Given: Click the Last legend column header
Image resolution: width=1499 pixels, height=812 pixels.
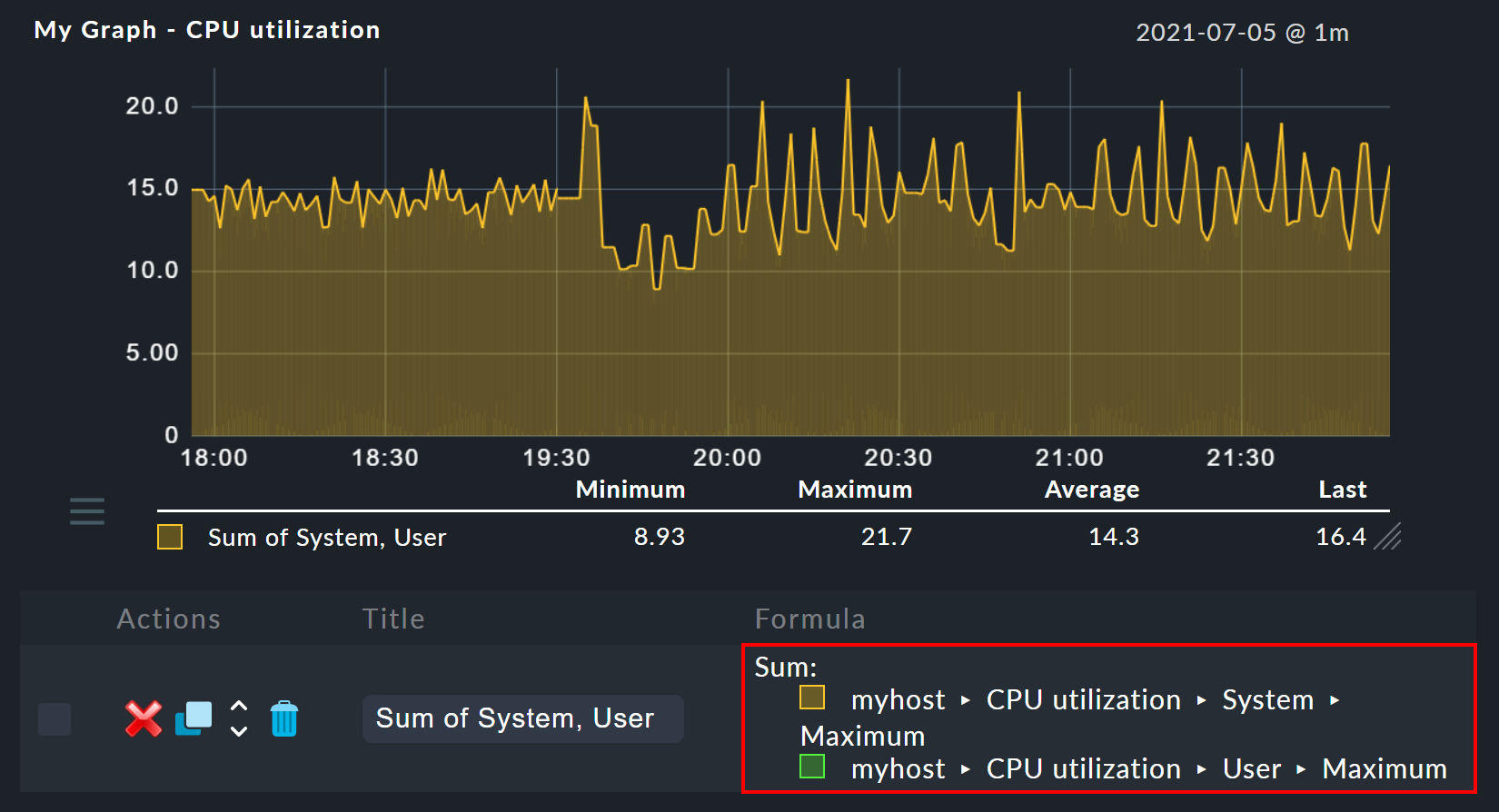Looking at the screenshot, I should pos(1342,490).
